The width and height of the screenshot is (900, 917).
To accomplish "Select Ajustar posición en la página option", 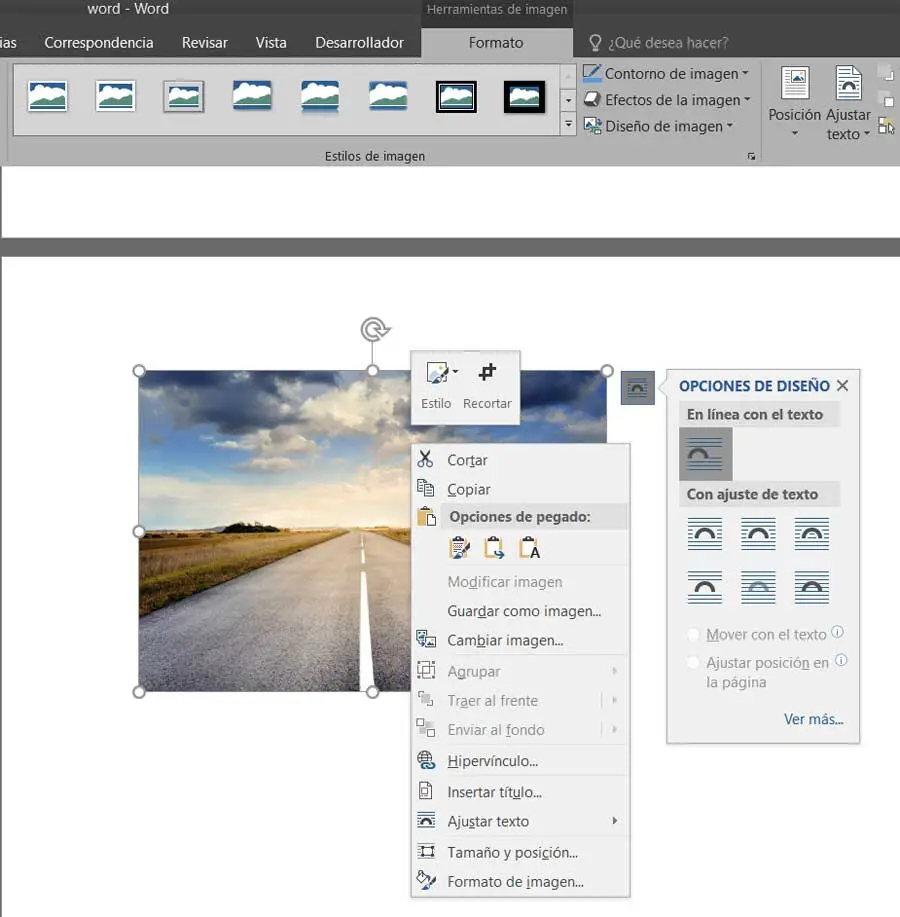I will click(x=694, y=663).
